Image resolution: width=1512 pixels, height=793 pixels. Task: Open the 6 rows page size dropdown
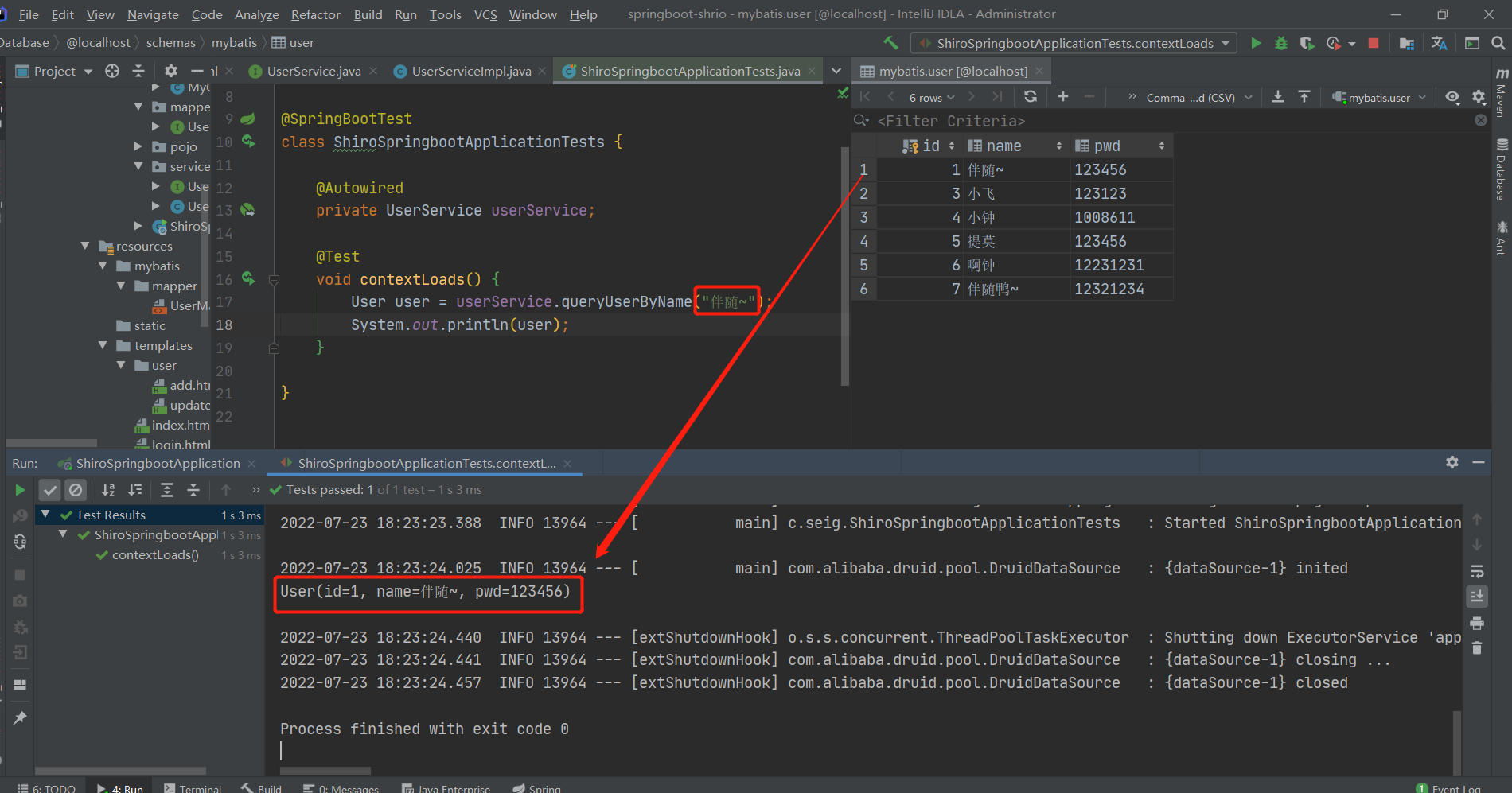click(932, 97)
